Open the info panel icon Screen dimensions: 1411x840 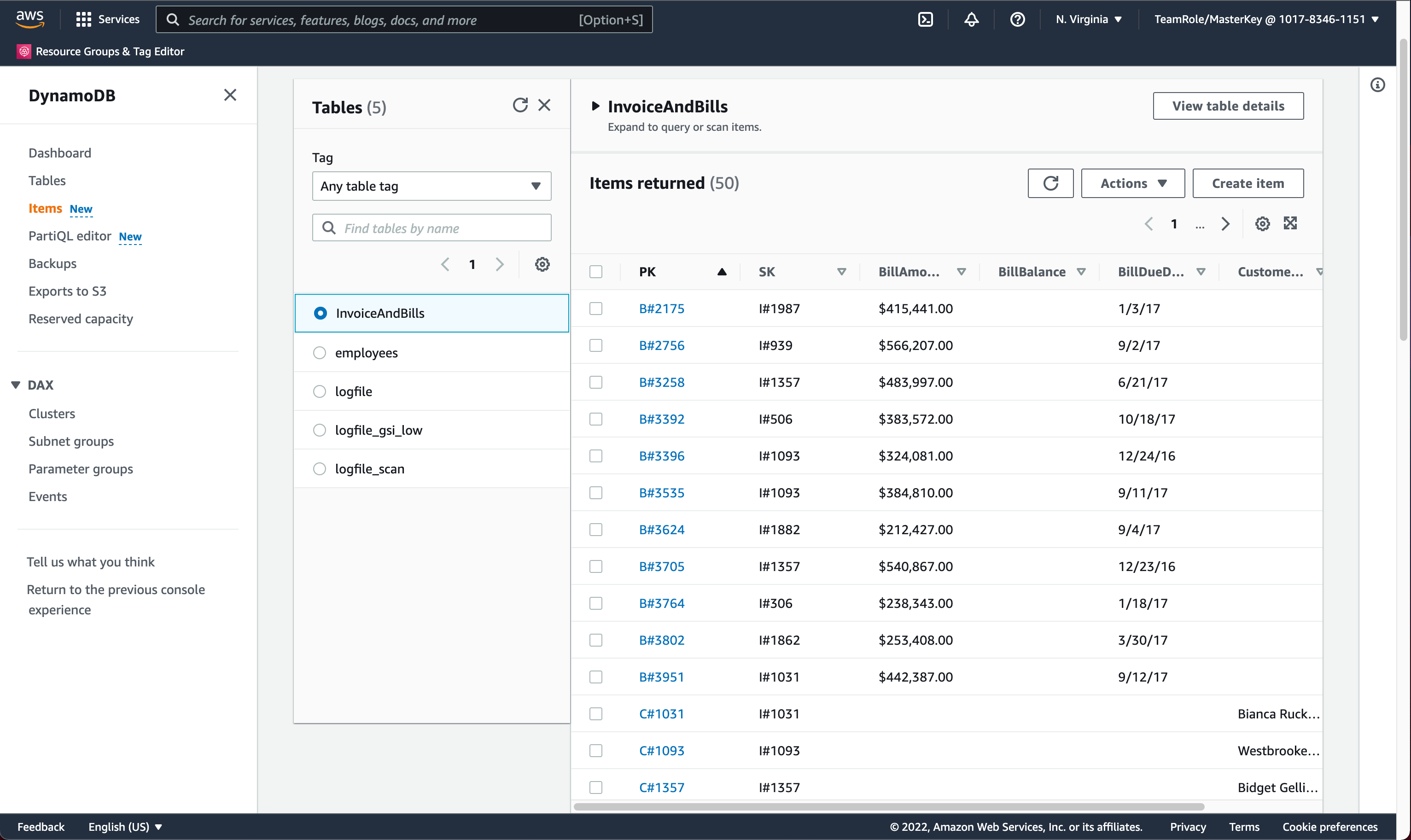[x=1377, y=85]
